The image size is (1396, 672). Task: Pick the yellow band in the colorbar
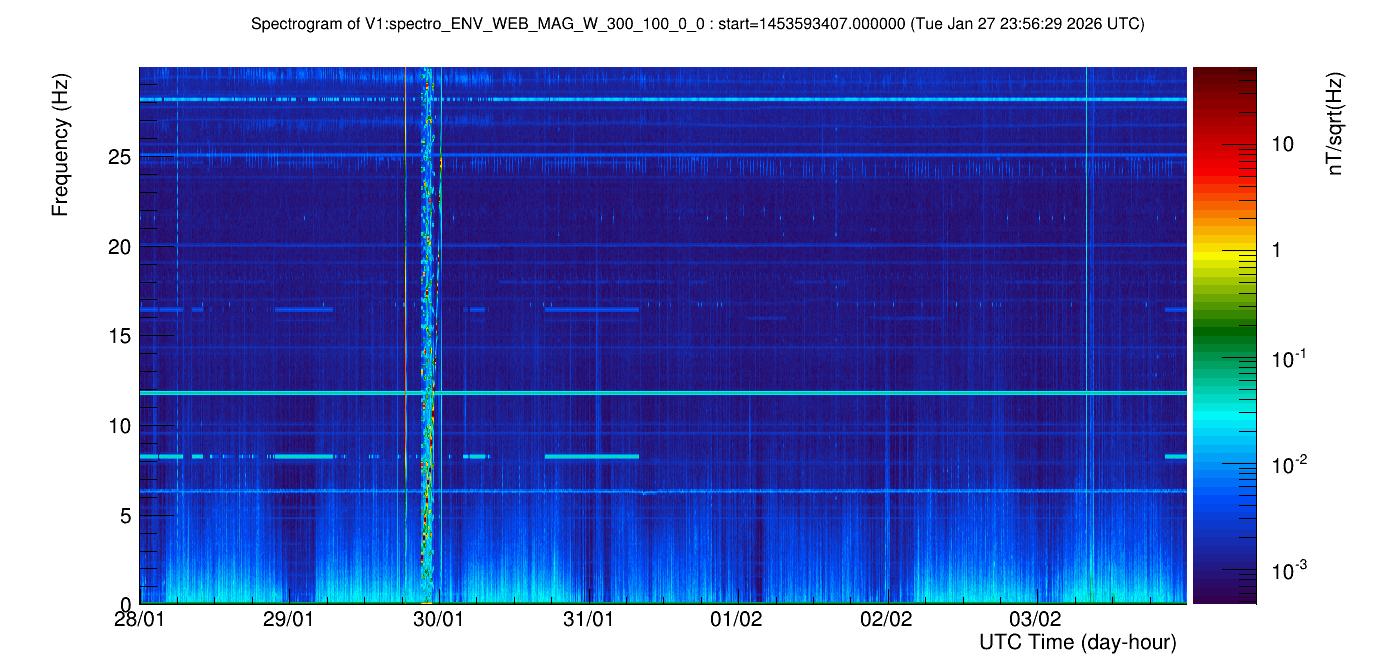pos(1224,255)
